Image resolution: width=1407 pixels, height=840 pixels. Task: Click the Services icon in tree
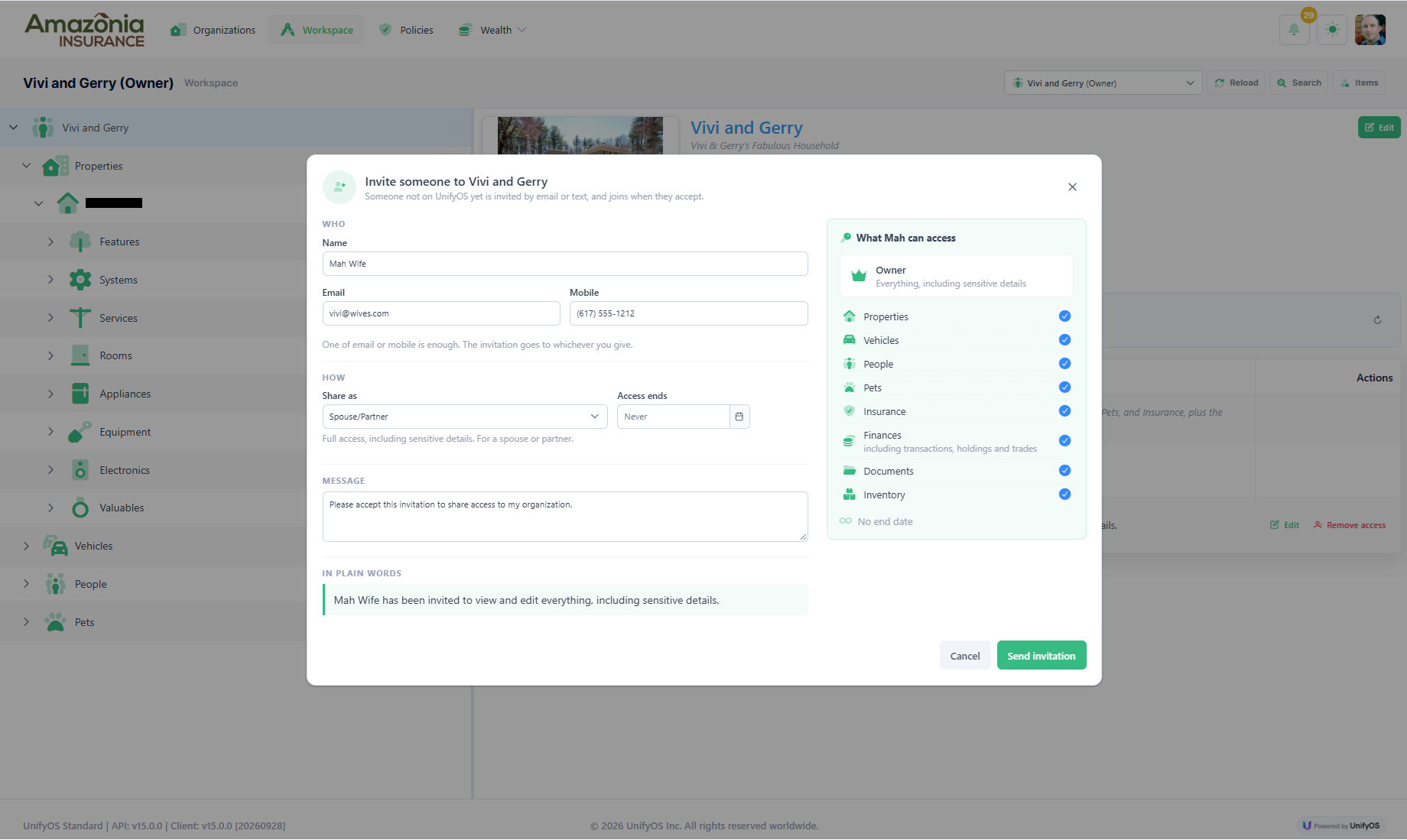point(80,318)
